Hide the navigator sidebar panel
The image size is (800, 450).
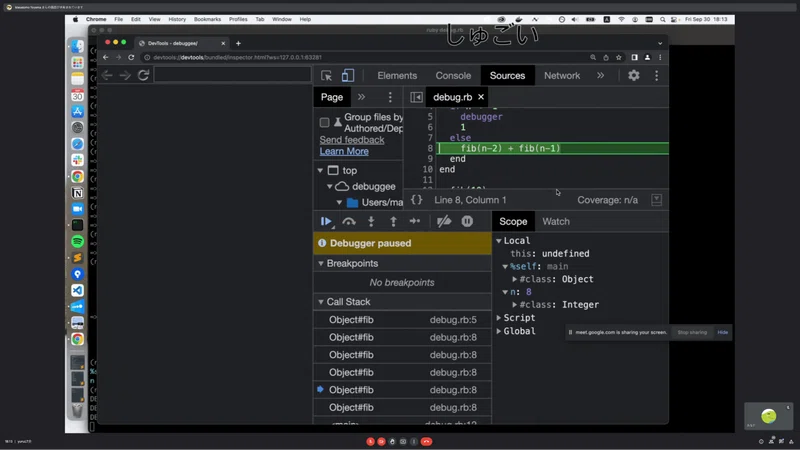click(416, 97)
